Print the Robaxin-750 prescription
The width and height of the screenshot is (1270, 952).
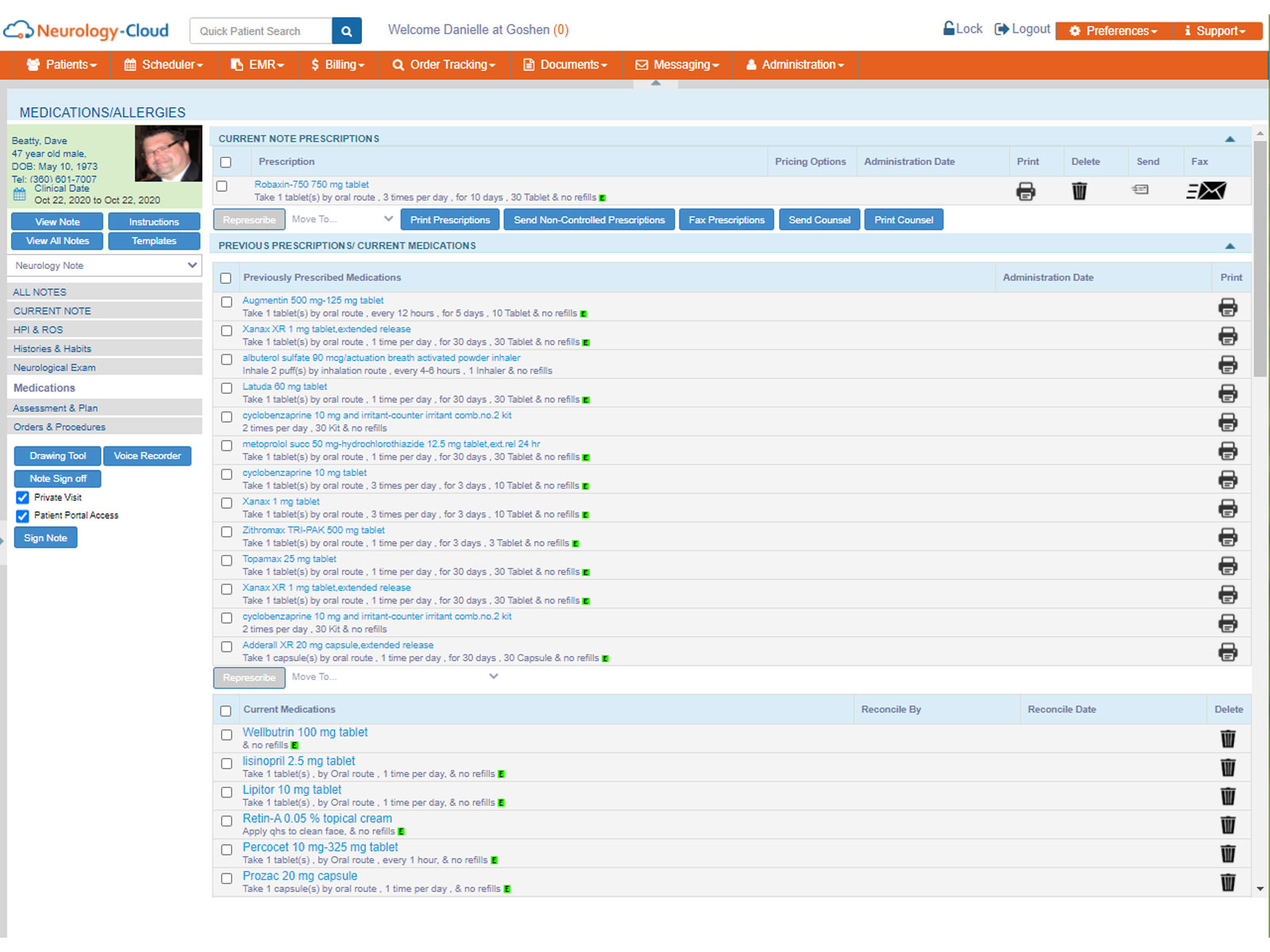tap(1026, 191)
